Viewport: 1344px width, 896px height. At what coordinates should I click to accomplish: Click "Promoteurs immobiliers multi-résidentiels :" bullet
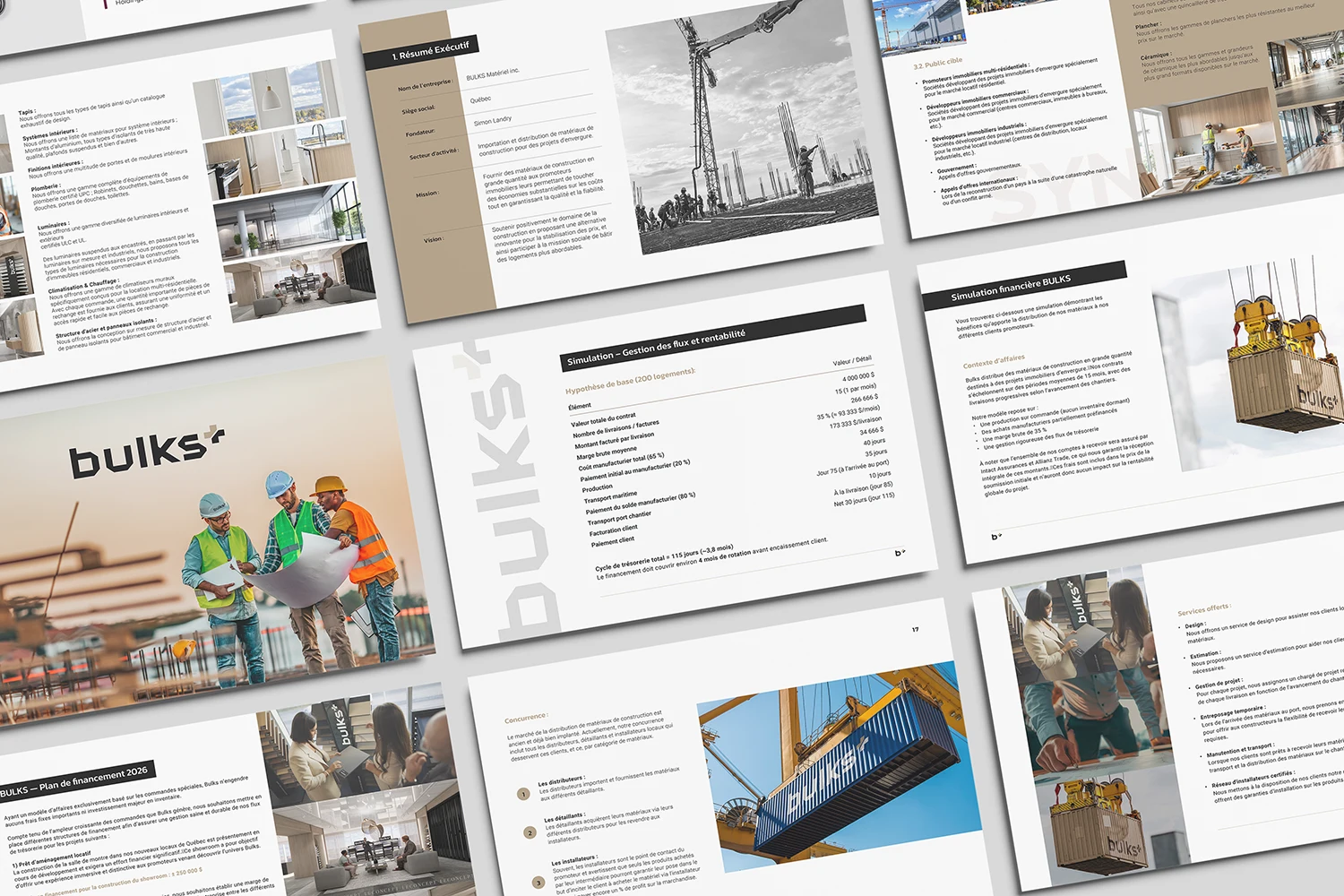[976, 74]
